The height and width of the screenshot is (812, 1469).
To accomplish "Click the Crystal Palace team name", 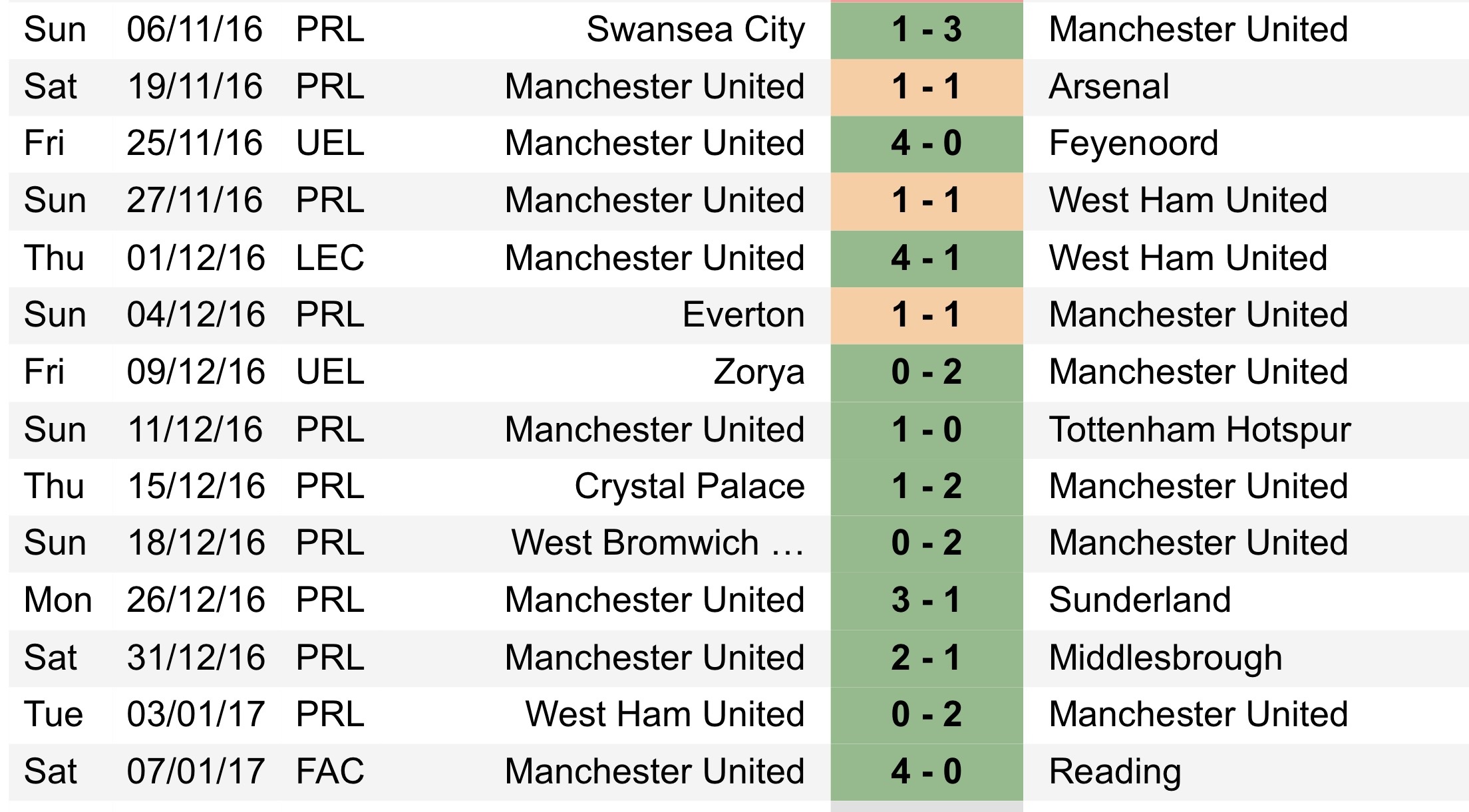I will (689, 487).
